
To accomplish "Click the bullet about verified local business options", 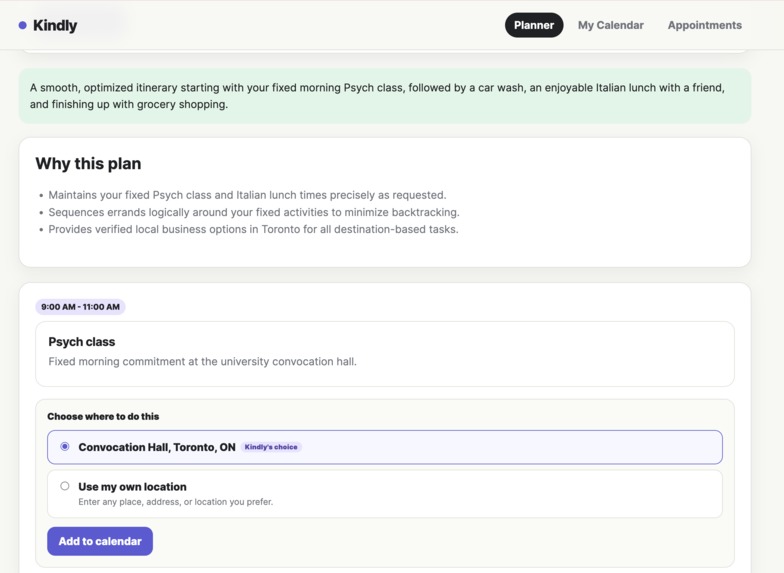I will pyautogui.click(x=253, y=229).
